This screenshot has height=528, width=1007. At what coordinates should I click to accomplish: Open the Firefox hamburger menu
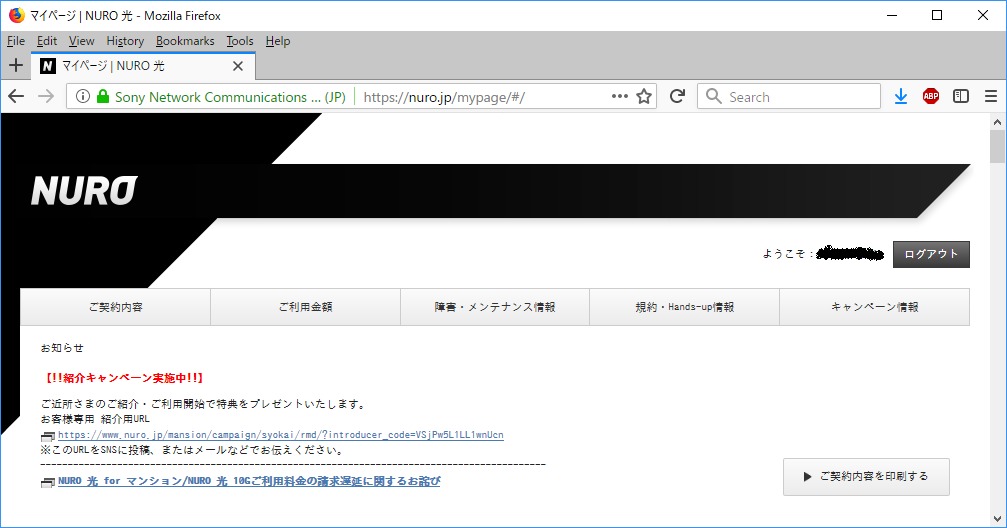point(991,97)
